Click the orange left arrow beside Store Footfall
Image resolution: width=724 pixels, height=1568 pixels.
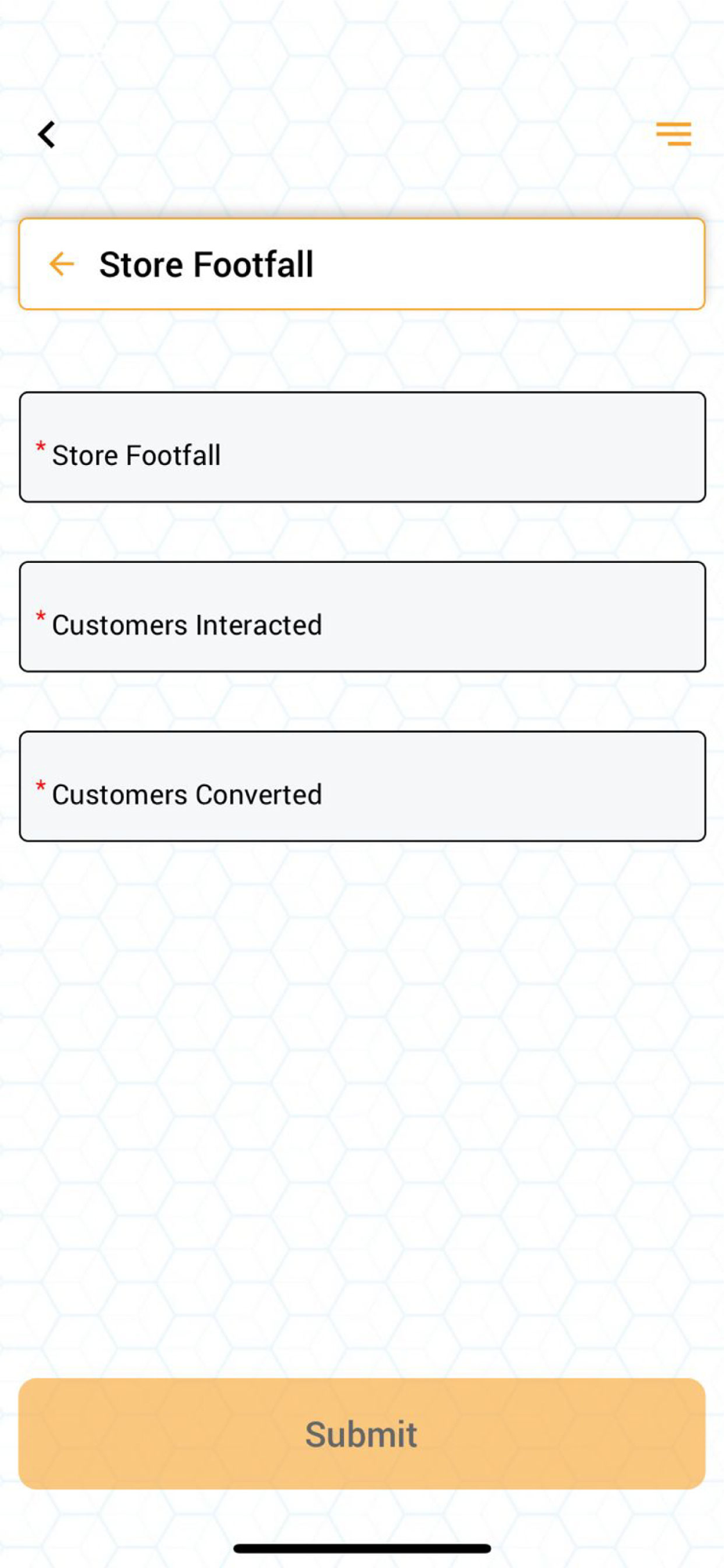pos(62,264)
